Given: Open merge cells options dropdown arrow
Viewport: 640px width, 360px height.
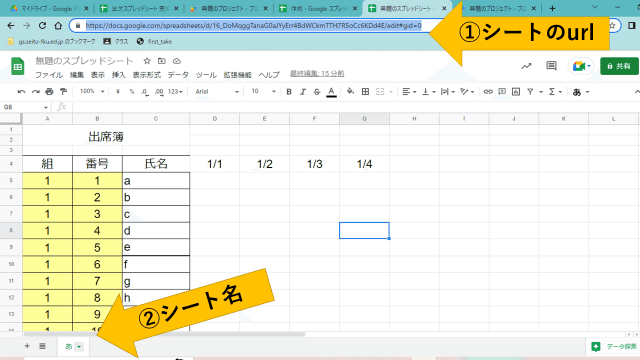Looking at the screenshot, I should pyautogui.click(x=391, y=92).
